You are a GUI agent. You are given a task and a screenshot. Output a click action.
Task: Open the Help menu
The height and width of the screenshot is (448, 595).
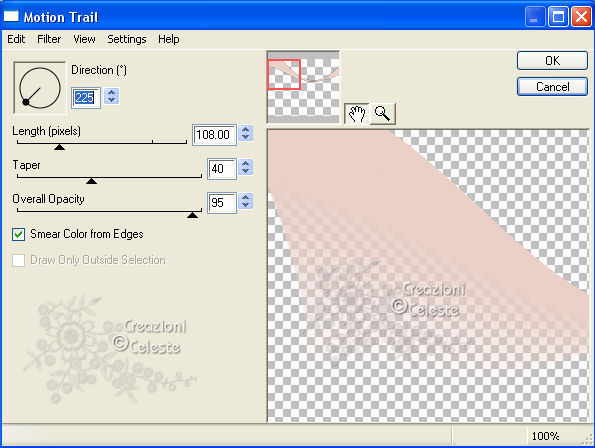[169, 39]
